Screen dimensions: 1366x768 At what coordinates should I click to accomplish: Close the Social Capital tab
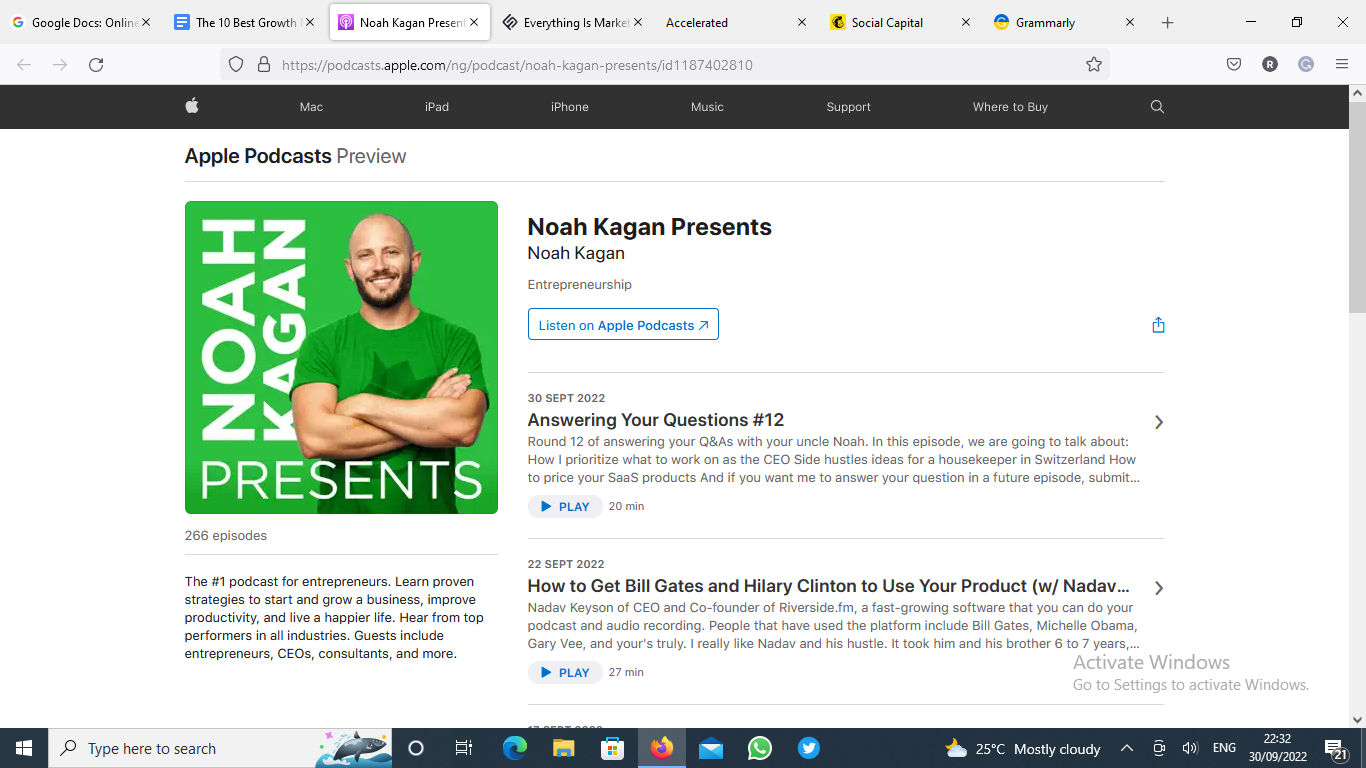[965, 22]
